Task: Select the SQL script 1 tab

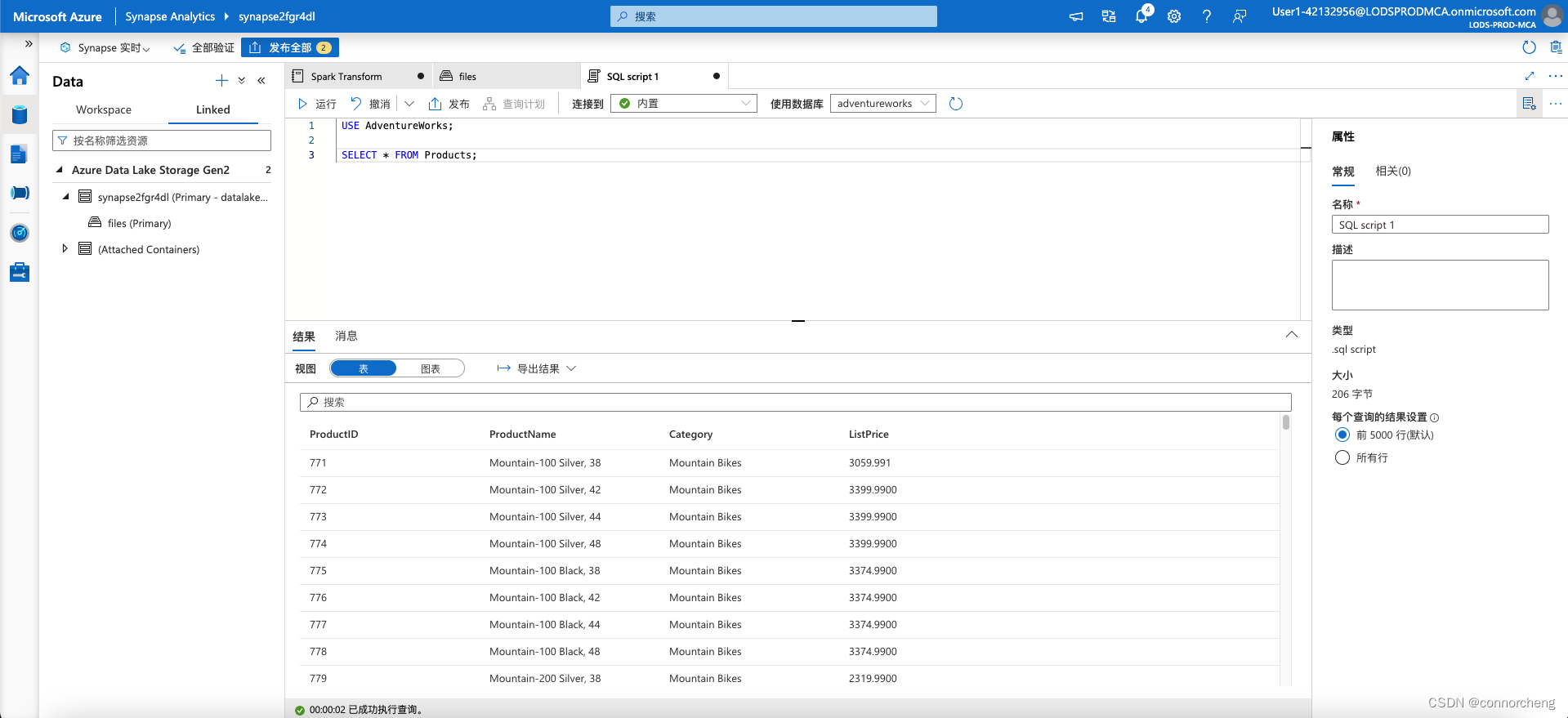Action: (x=654, y=76)
